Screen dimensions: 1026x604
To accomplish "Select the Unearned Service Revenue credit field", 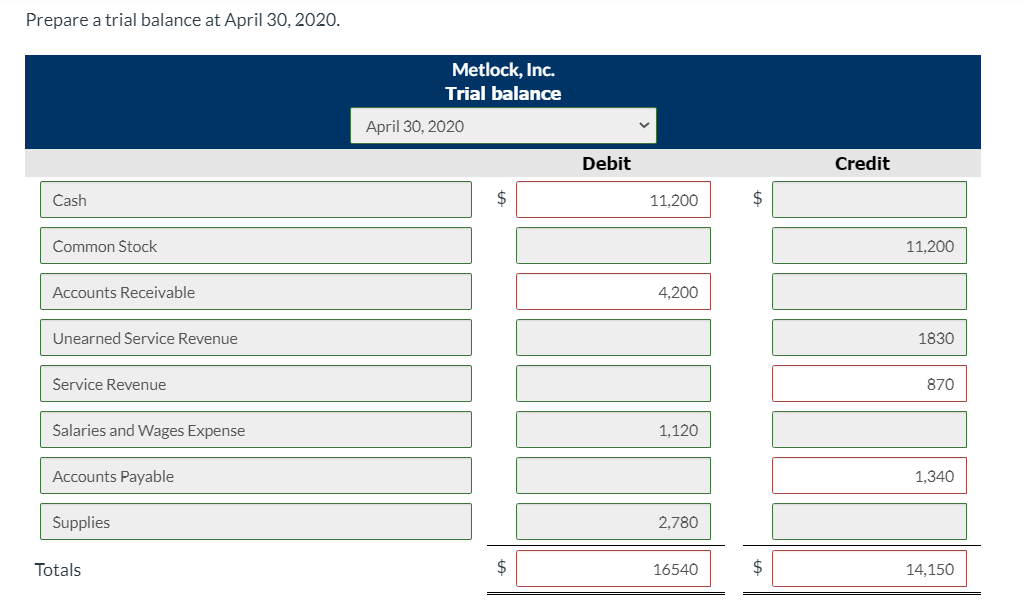I will point(869,337).
